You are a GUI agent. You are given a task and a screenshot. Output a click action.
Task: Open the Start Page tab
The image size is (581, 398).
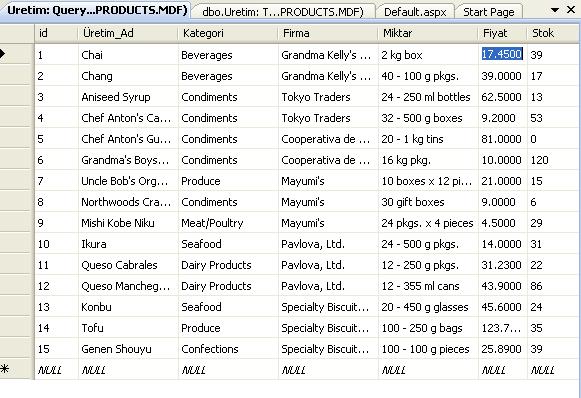point(489,12)
